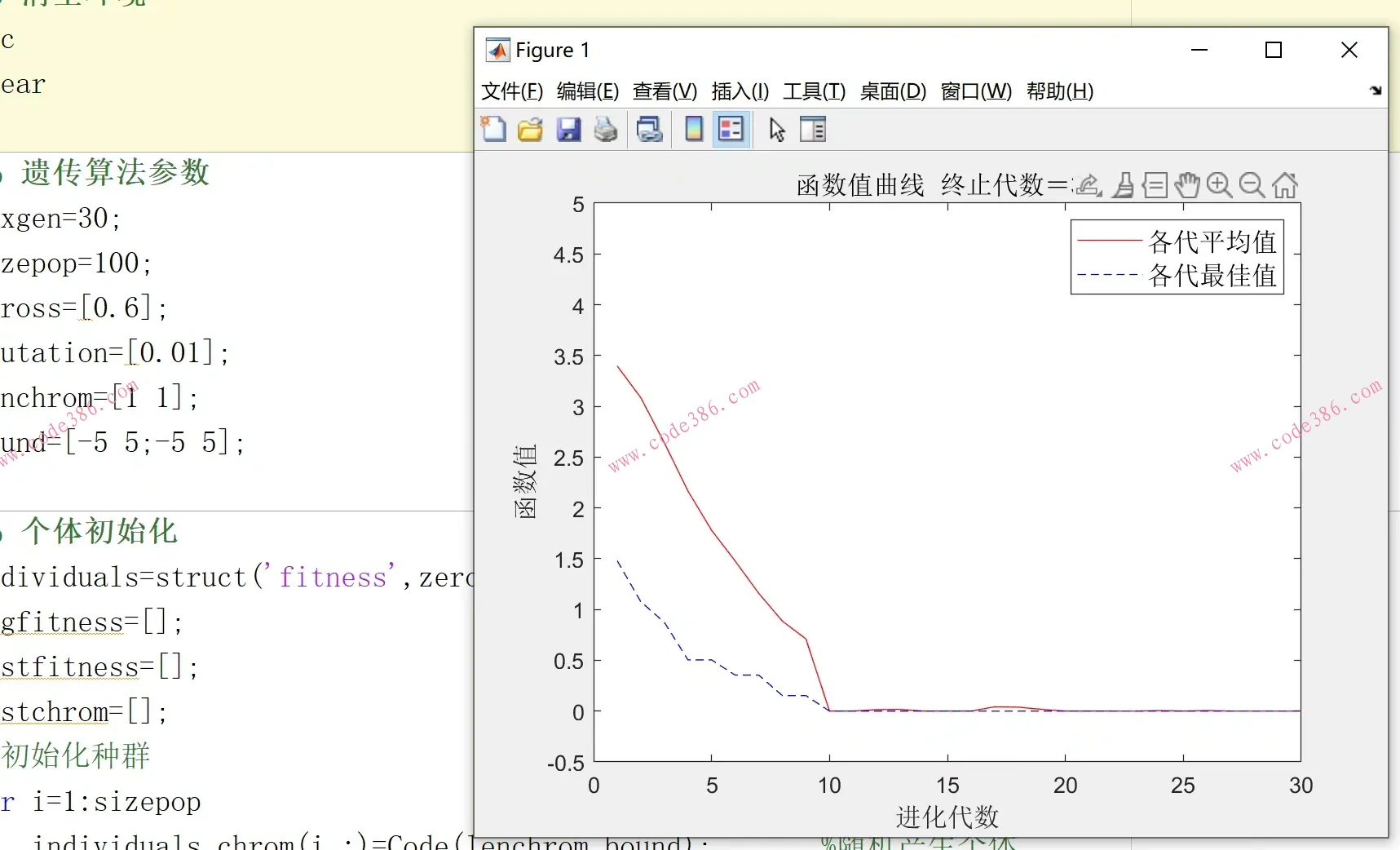1400x850 pixels.
Task: Click the code line und=[-5 5;-5 5]; in the editor
Action: click(x=123, y=443)
